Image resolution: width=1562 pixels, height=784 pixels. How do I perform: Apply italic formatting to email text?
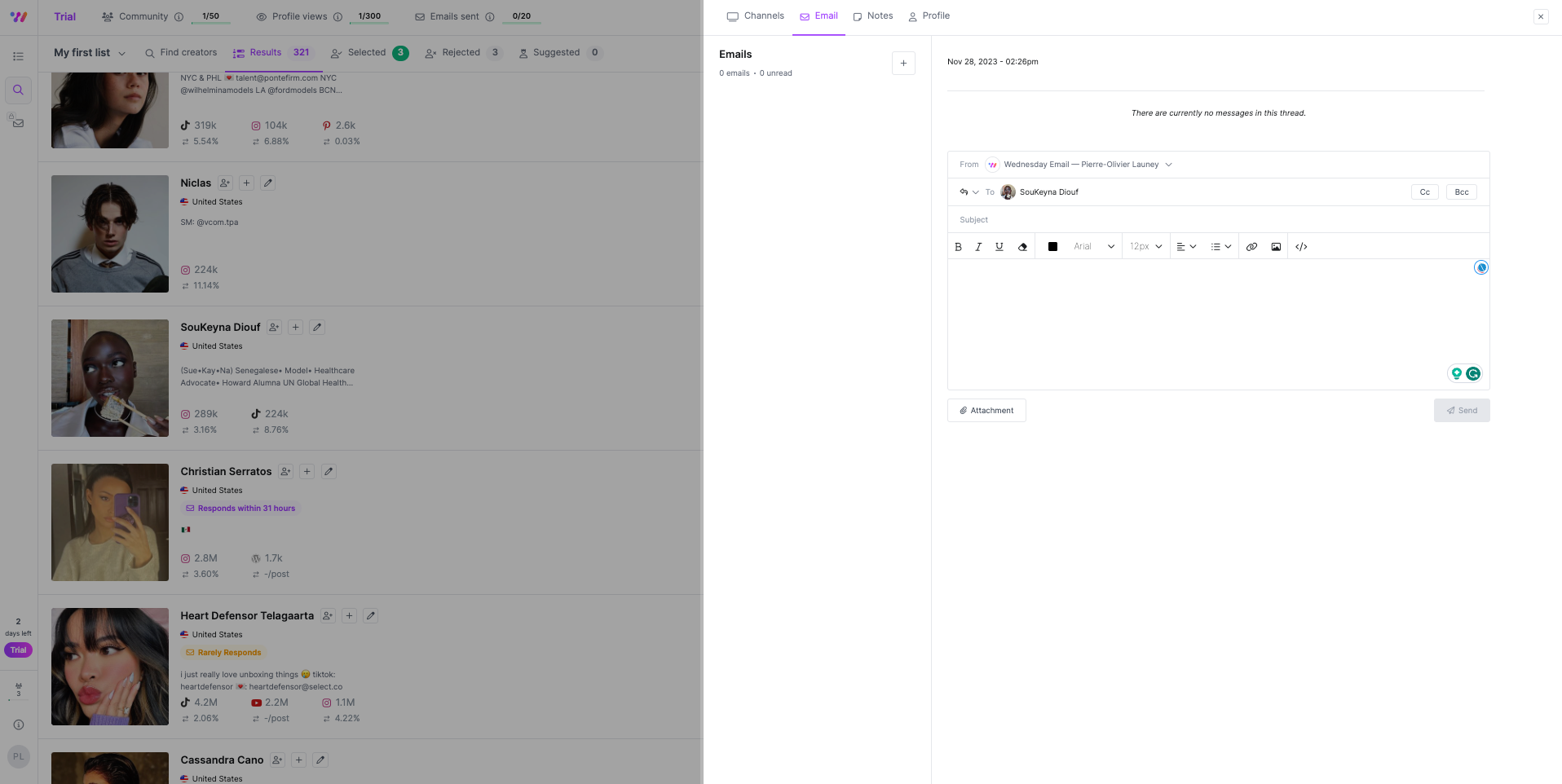pyautogui.click(x=978, y=246)
